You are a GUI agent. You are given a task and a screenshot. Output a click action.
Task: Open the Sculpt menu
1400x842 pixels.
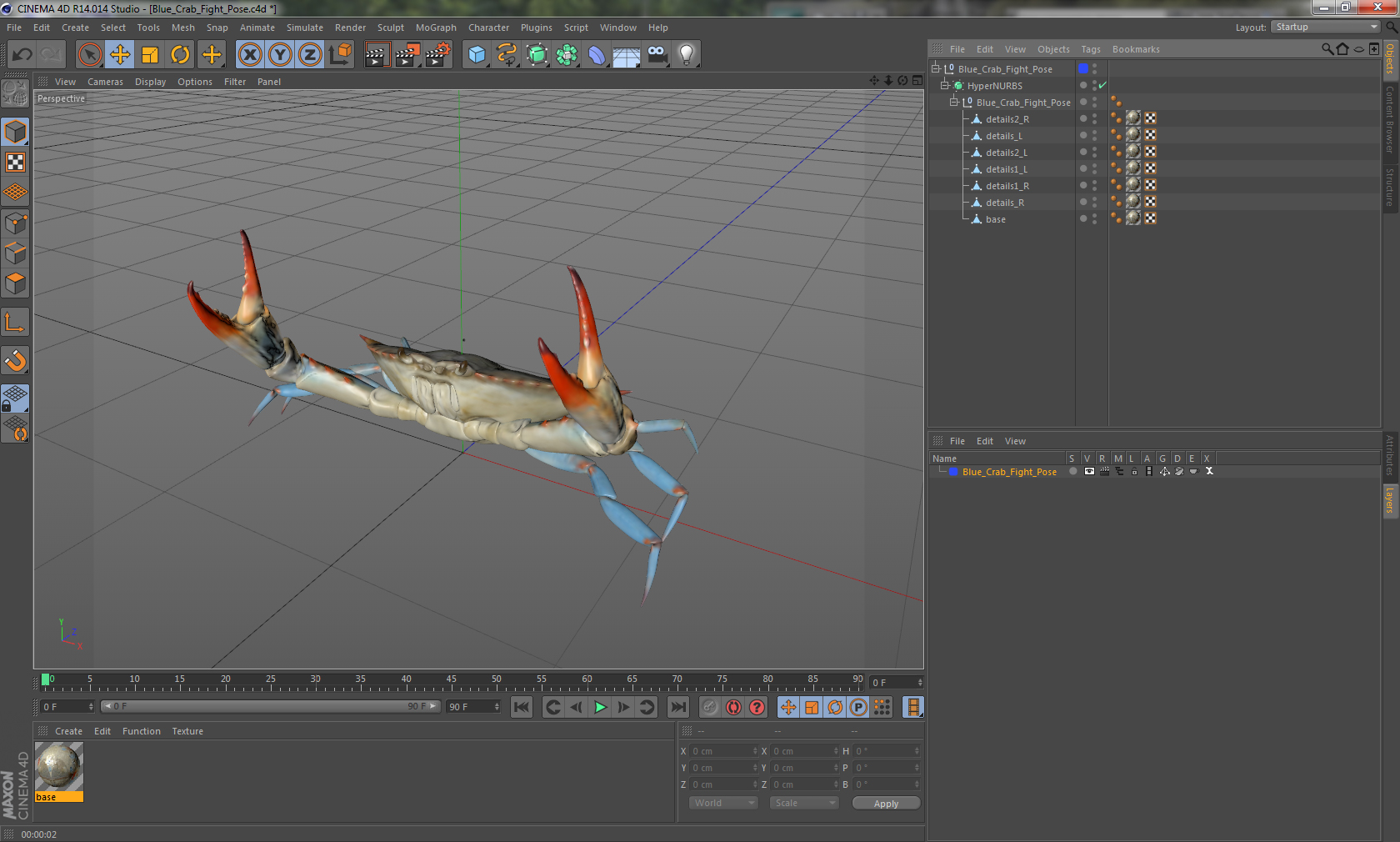[x=391, y=28]
